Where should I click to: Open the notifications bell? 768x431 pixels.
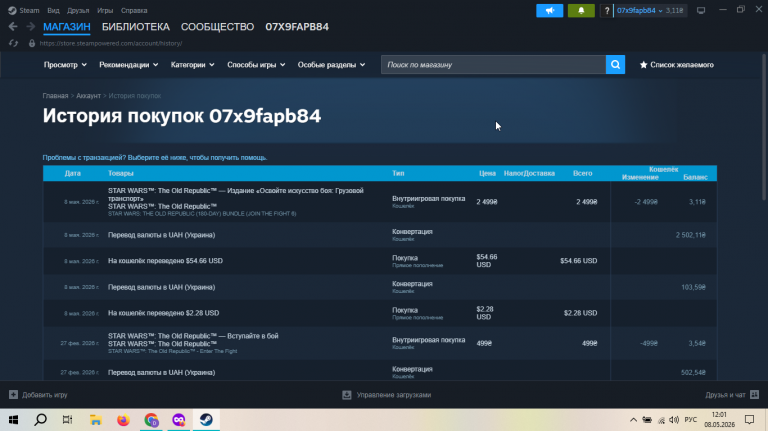[x=581, y=10]
